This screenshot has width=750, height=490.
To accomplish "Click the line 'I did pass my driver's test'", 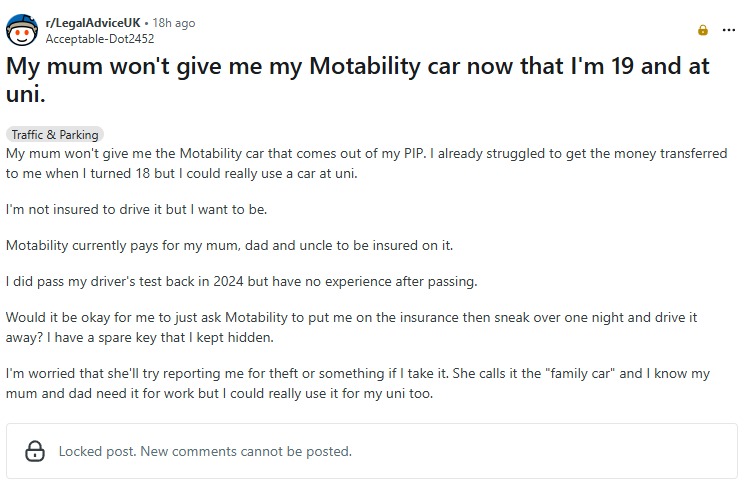I will pos(242,281).
